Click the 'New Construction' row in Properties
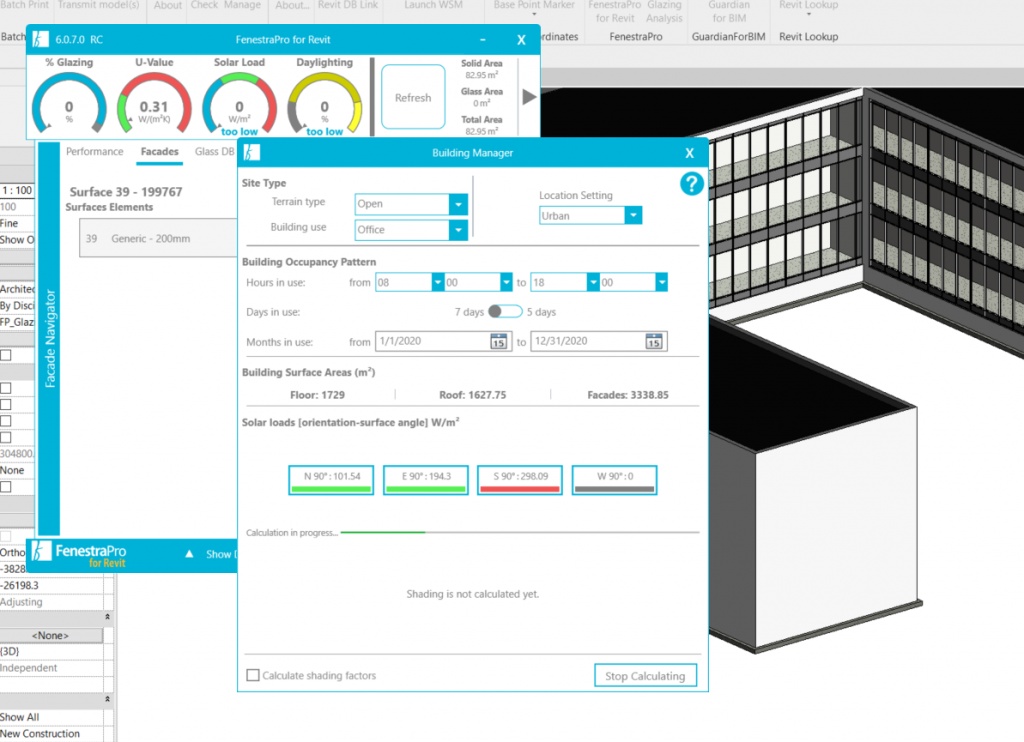1024x742 pixels. (x=51, y=734)
